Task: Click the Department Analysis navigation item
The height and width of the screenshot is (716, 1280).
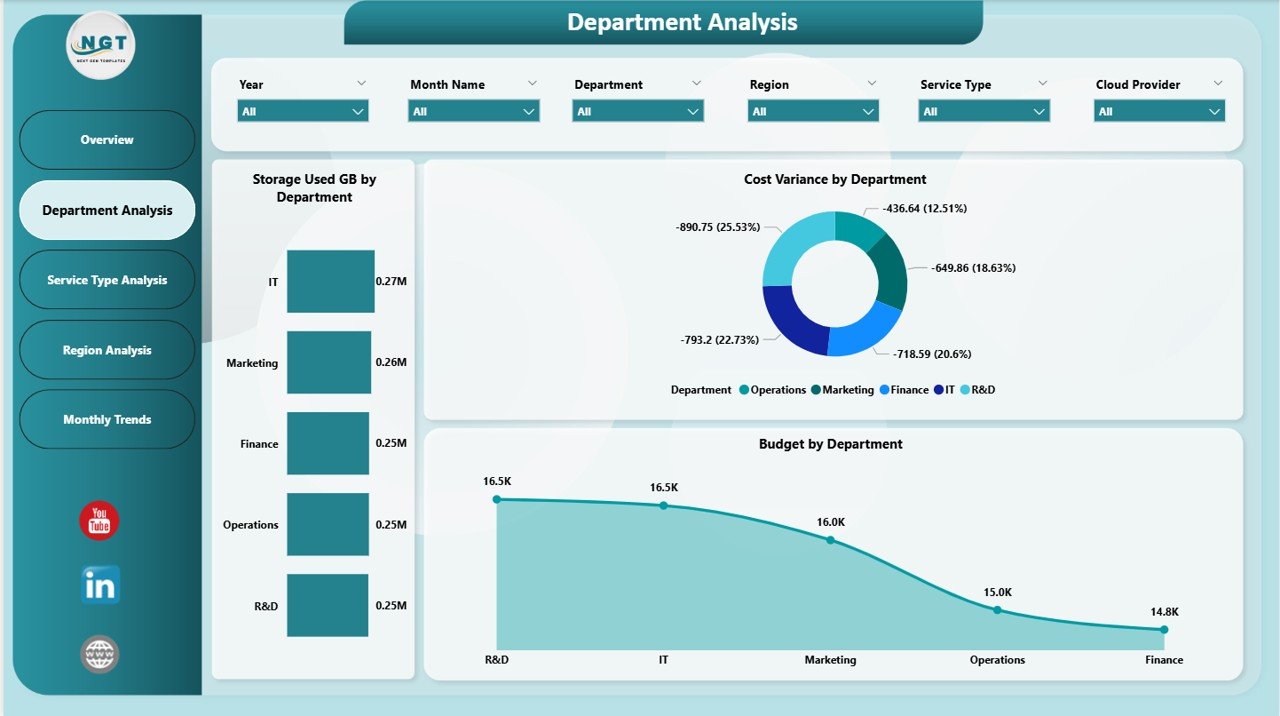Action: pos(106,210)
